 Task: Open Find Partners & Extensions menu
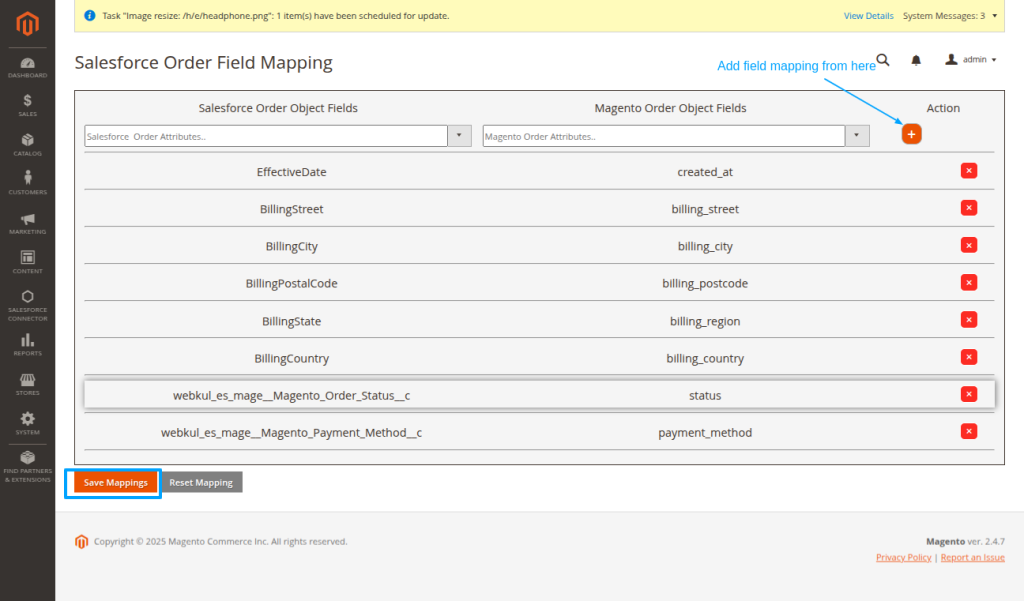tap(27, 467)
